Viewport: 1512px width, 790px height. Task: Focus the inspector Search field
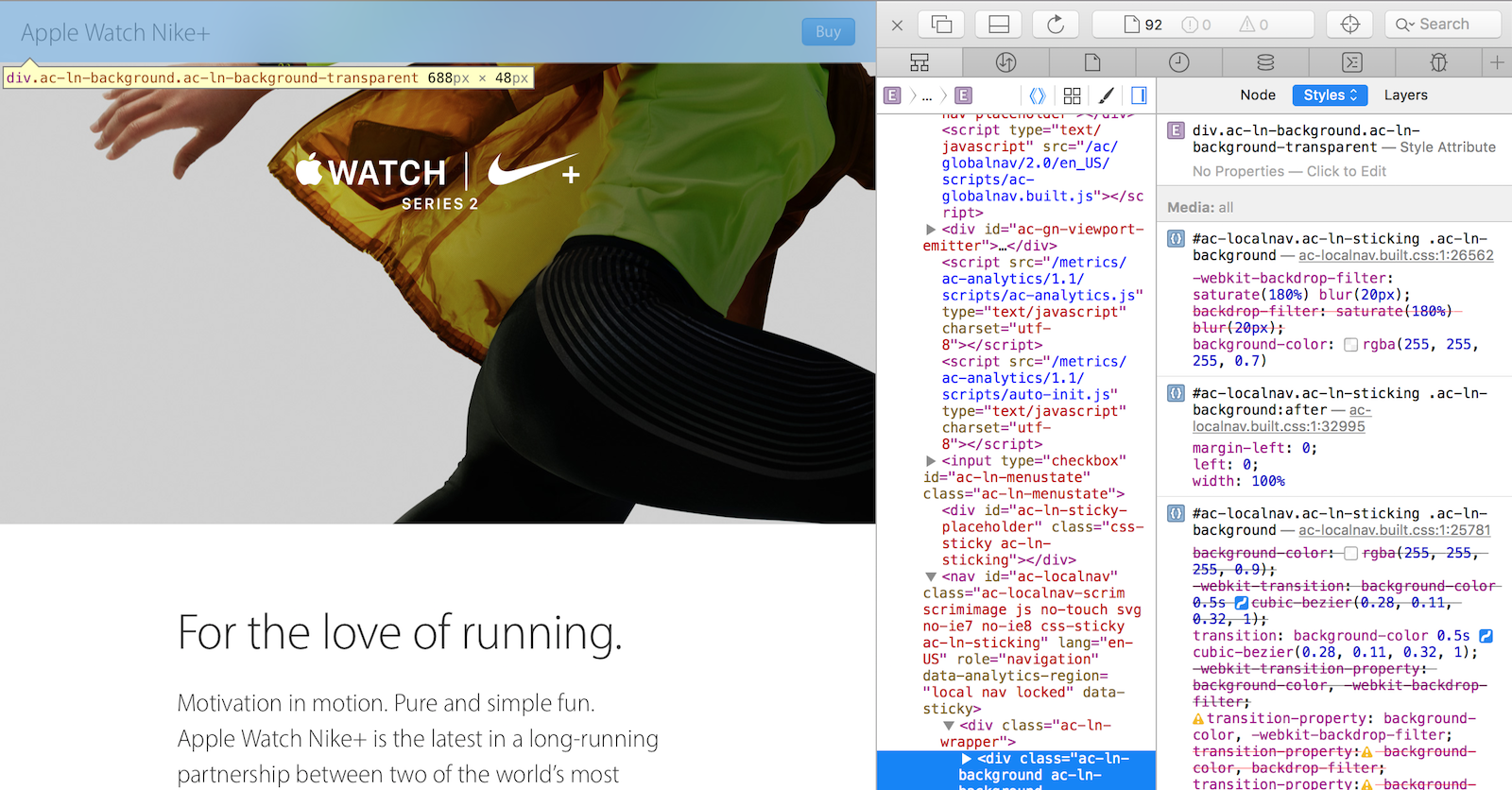click(x=1443, y=25)
